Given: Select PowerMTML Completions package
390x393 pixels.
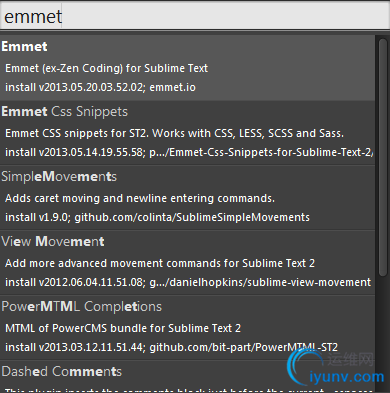Looking at the screenshot, I should pos(187,328).
